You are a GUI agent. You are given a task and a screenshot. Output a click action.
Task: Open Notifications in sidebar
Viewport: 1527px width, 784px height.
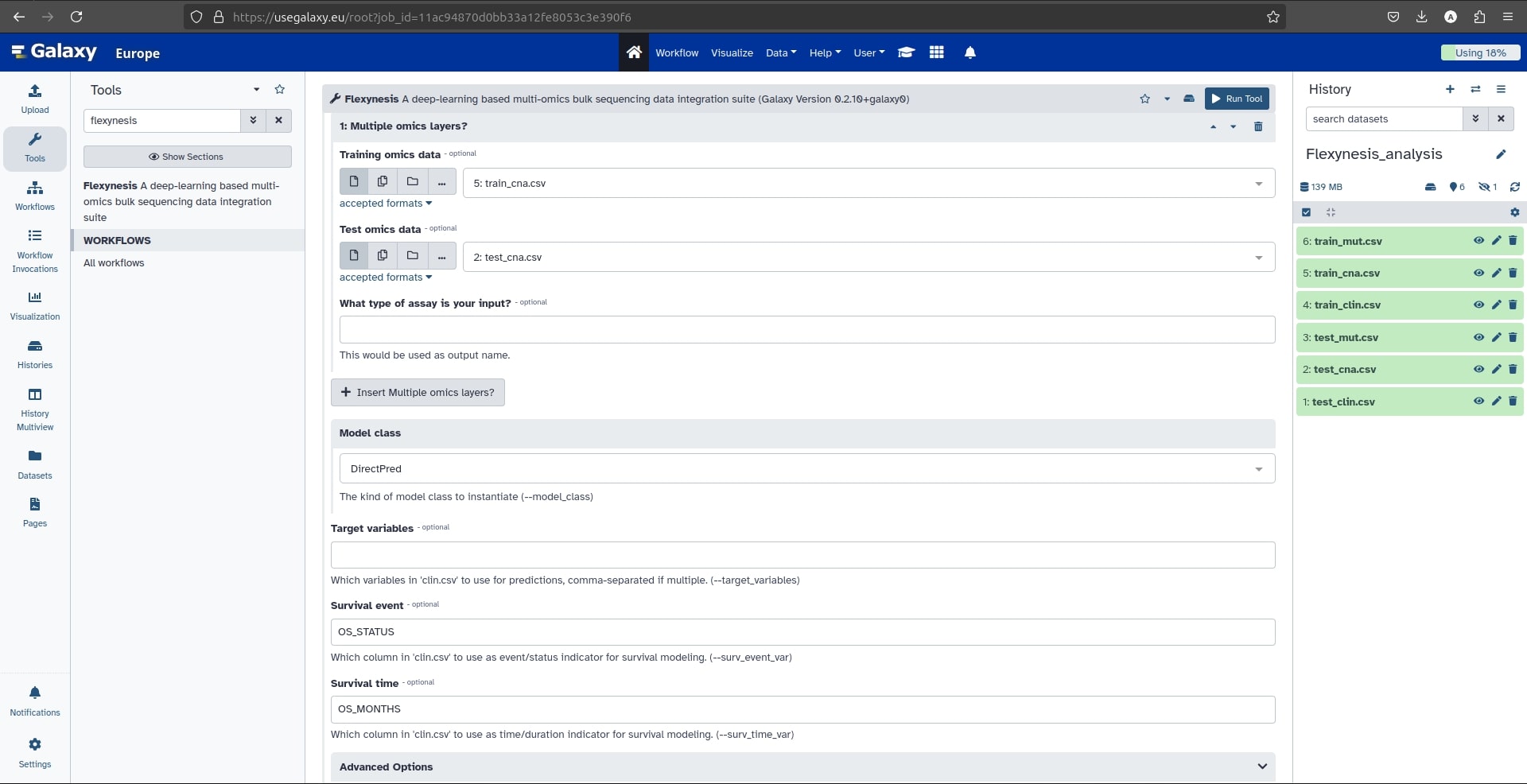pos(35,701)
